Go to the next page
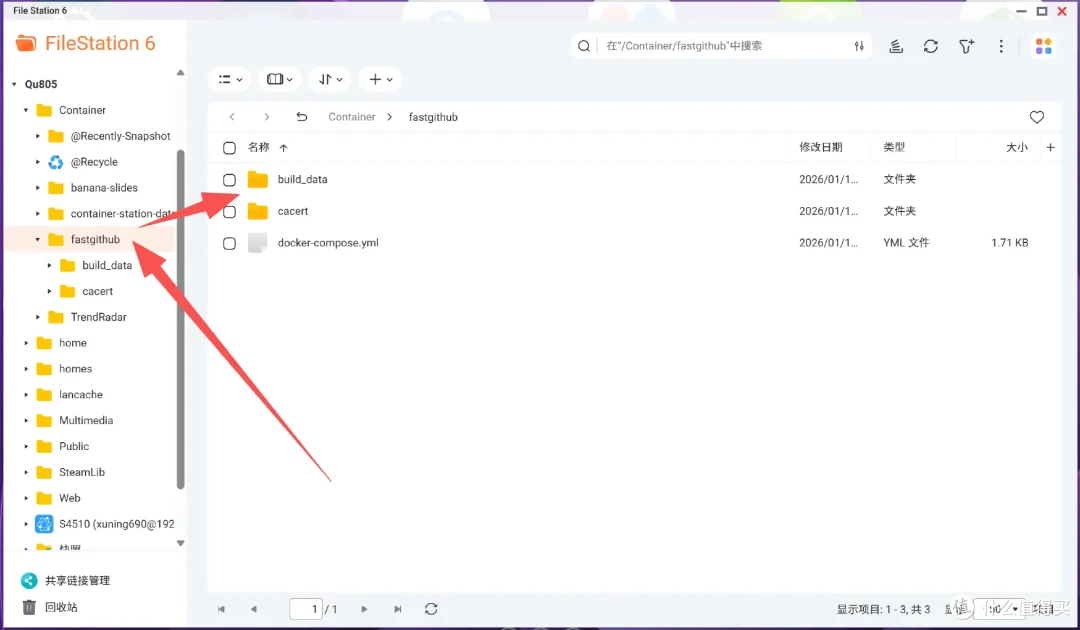 pos(364,609)
